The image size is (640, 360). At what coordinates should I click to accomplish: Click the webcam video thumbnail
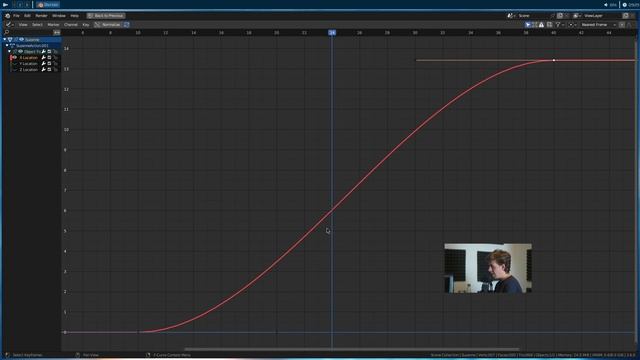coord(488,268)
